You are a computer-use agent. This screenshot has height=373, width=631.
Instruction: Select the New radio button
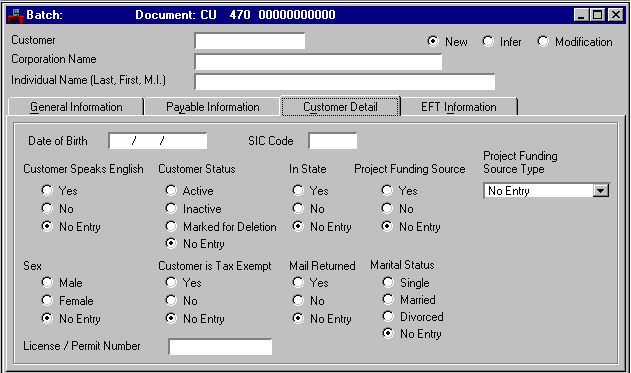click(x=433, y=41)
